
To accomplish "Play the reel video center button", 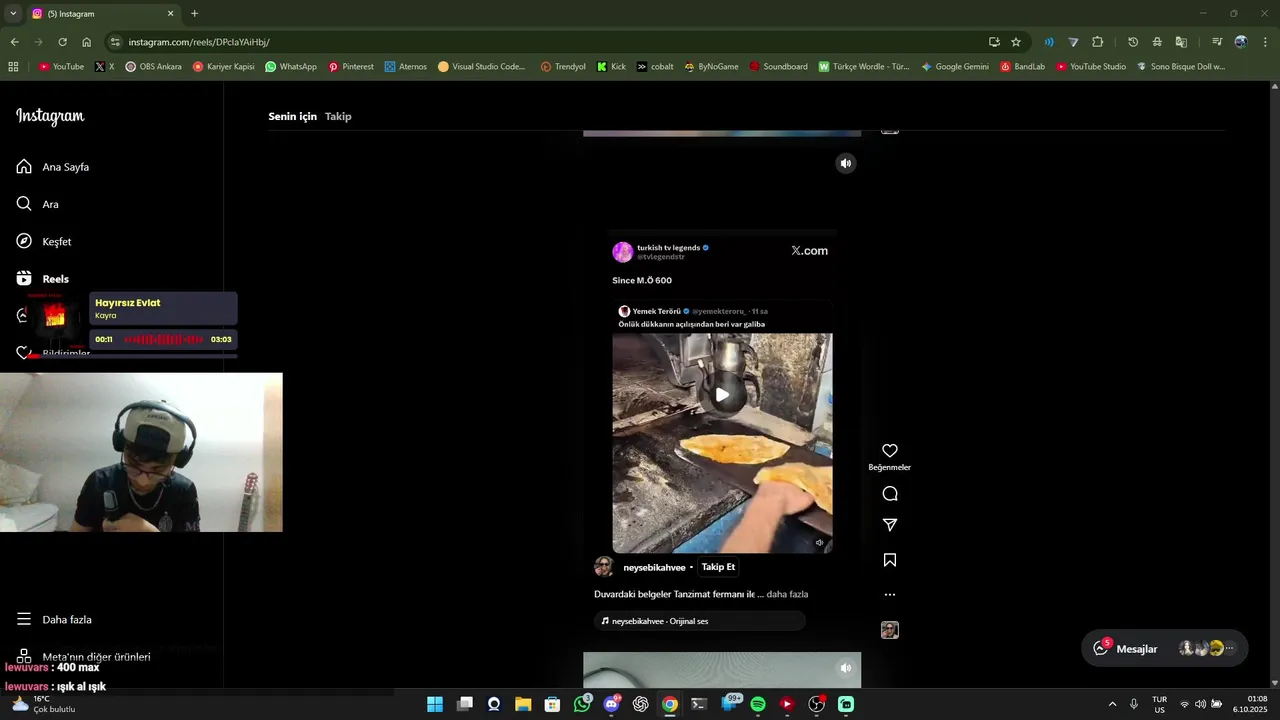I will click(722, 395).
